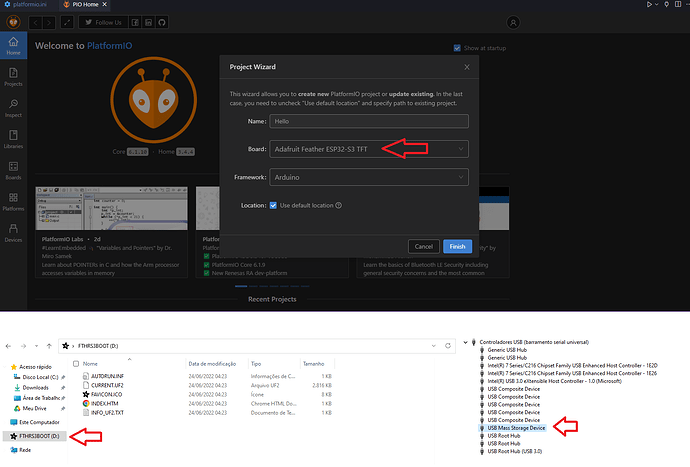The image size is (690, 467).
Task: Click the expand view icon in toolbar
Action: click(67, 22)
